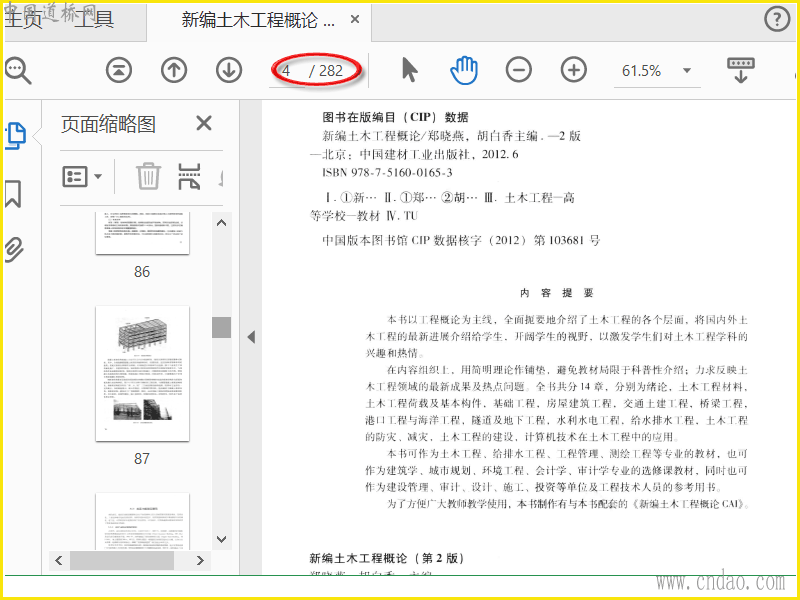This screenshot has height=600, width=800.
Task: Go to previous page arrow
Action: coord(174,70)
